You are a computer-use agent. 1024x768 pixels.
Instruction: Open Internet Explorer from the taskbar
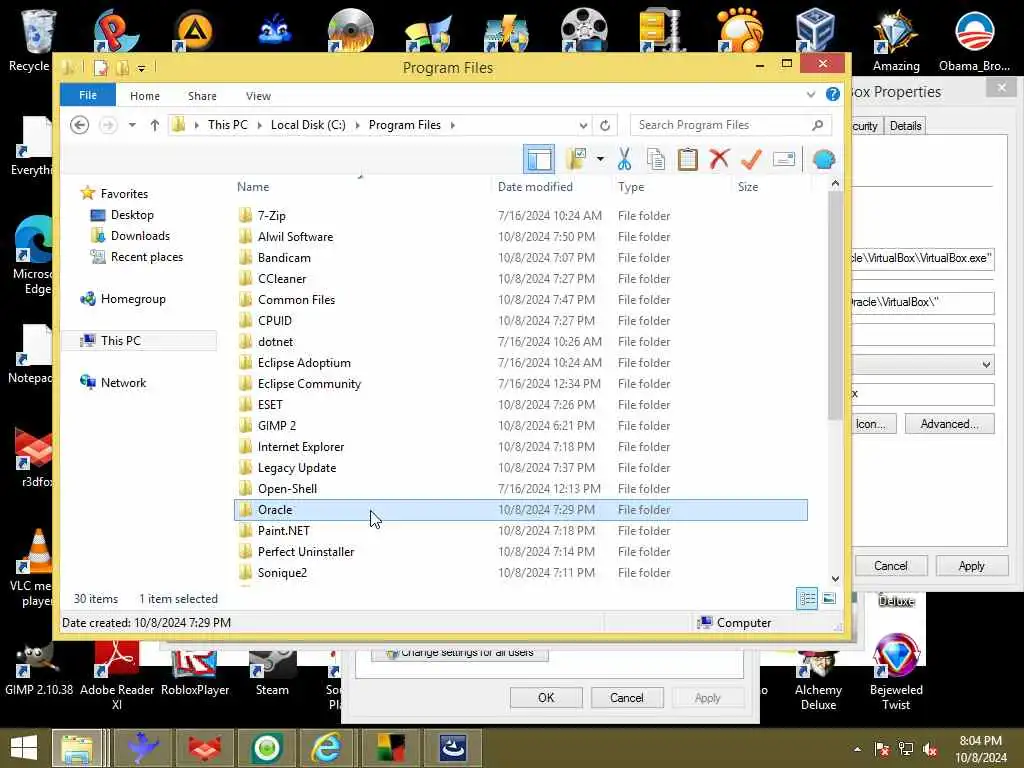[326, 748]
